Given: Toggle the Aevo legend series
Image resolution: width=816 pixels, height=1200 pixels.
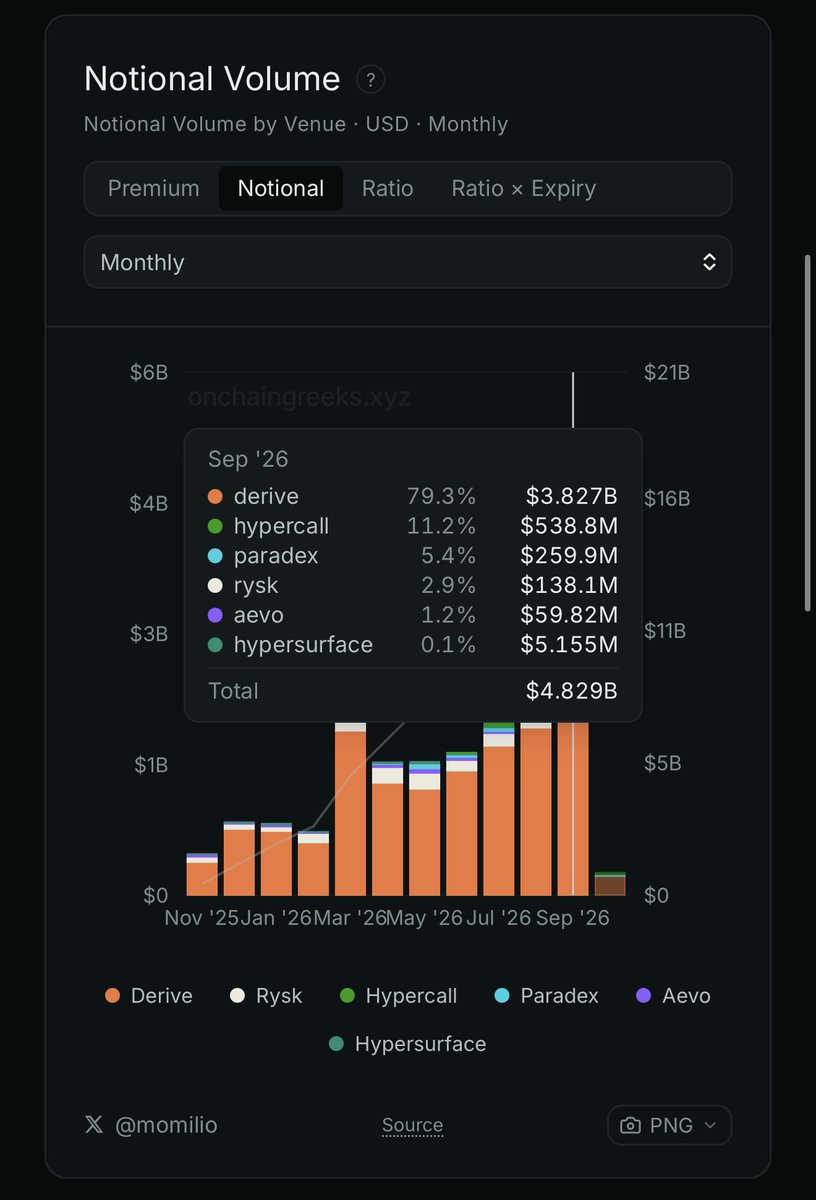Looking at the screenshot, I should [673, 996].
